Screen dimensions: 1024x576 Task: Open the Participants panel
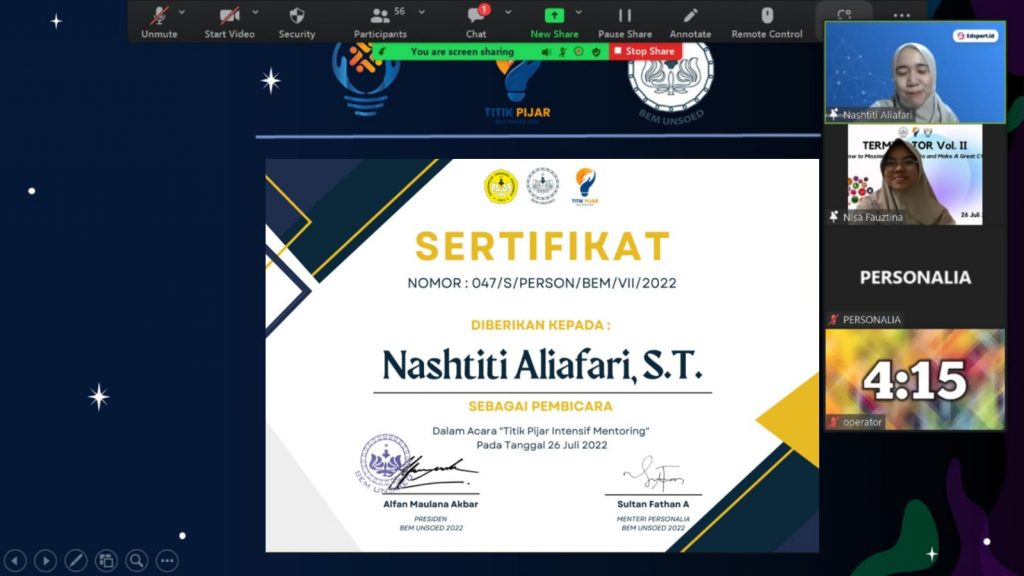[x=380, y=20]
